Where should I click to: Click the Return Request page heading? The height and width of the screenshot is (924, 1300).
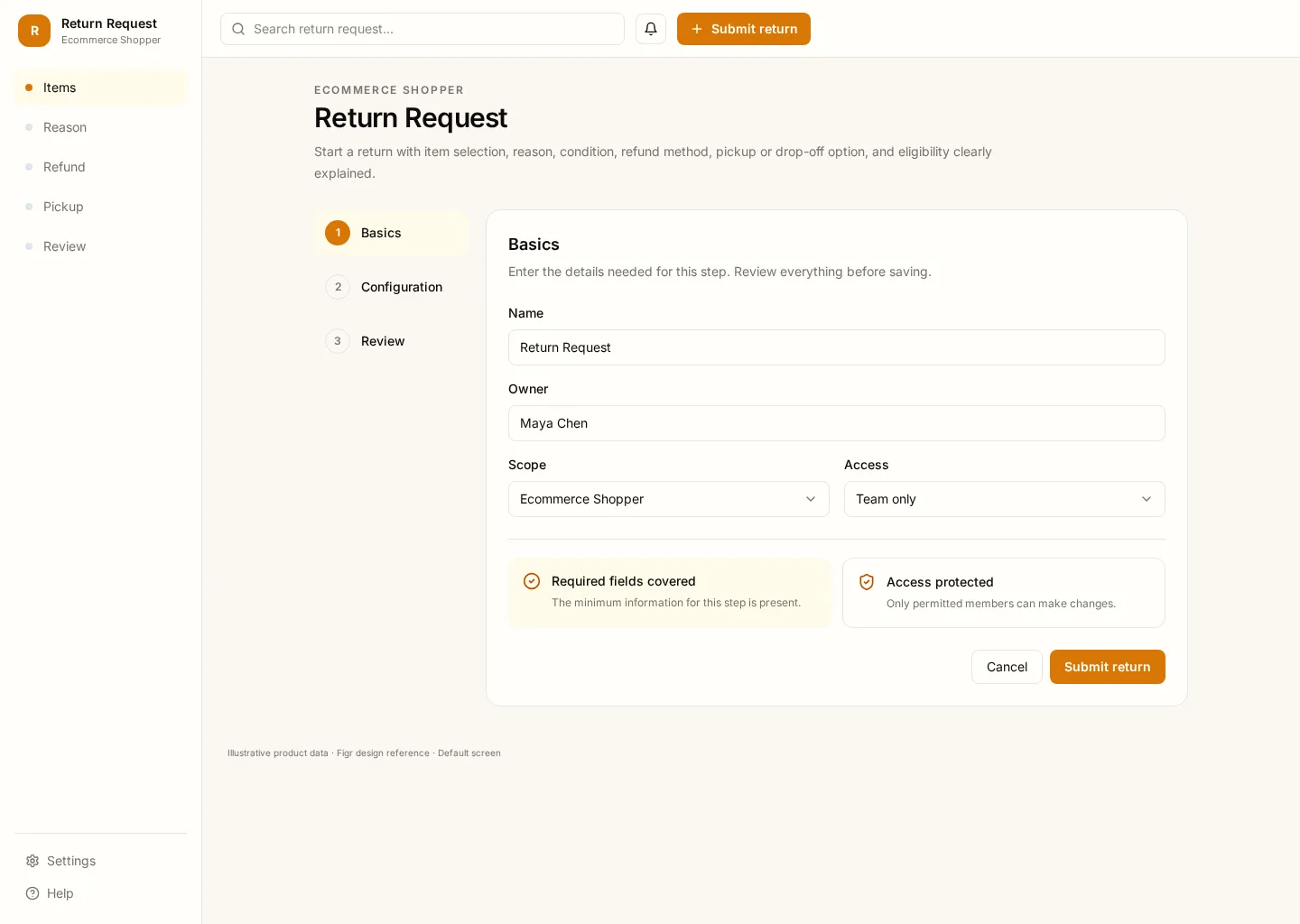point(411,118)
